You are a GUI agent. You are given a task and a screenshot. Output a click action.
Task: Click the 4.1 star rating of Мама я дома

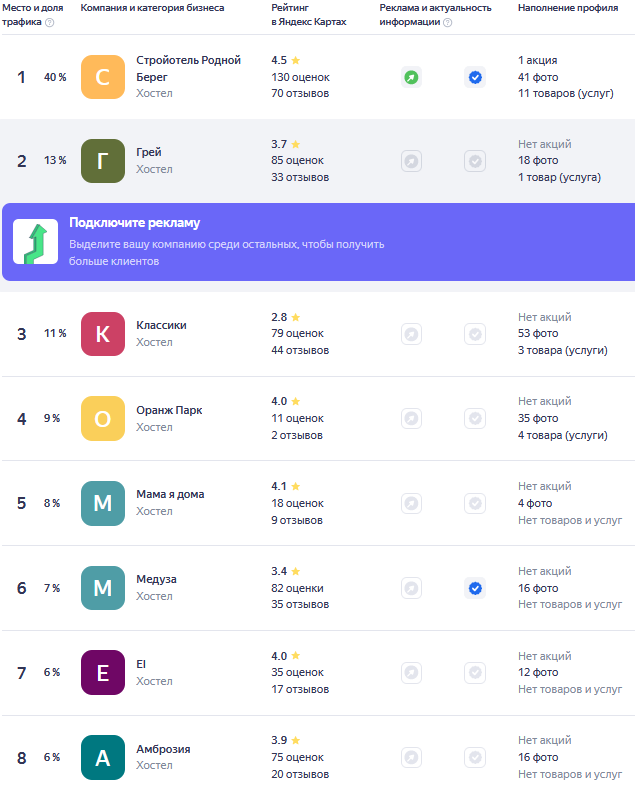tap(286, 486)
